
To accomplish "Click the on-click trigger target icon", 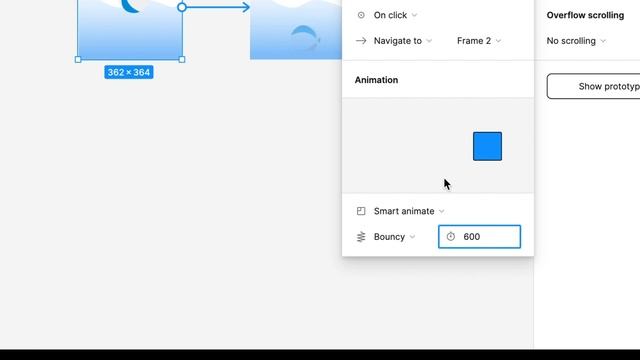I will pyautogui.click(x=361, y=15).
